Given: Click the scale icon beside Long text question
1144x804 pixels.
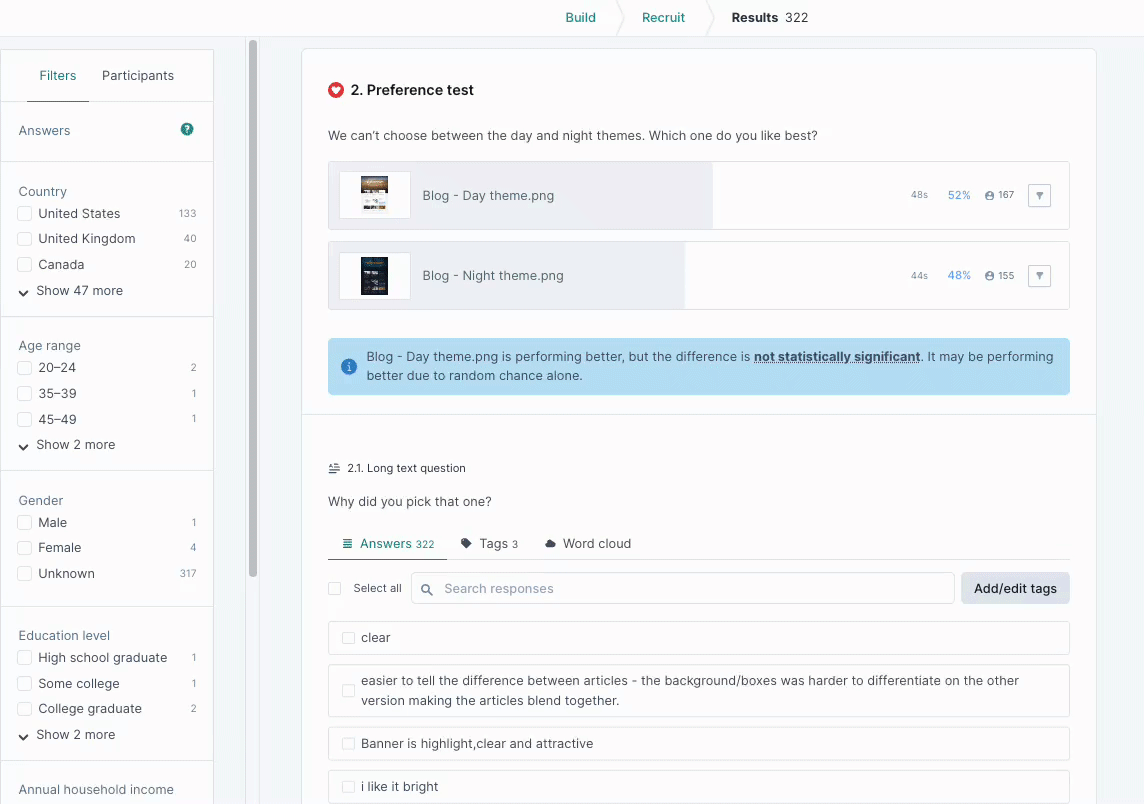Looking at the screenshot, I should [334, 467].
